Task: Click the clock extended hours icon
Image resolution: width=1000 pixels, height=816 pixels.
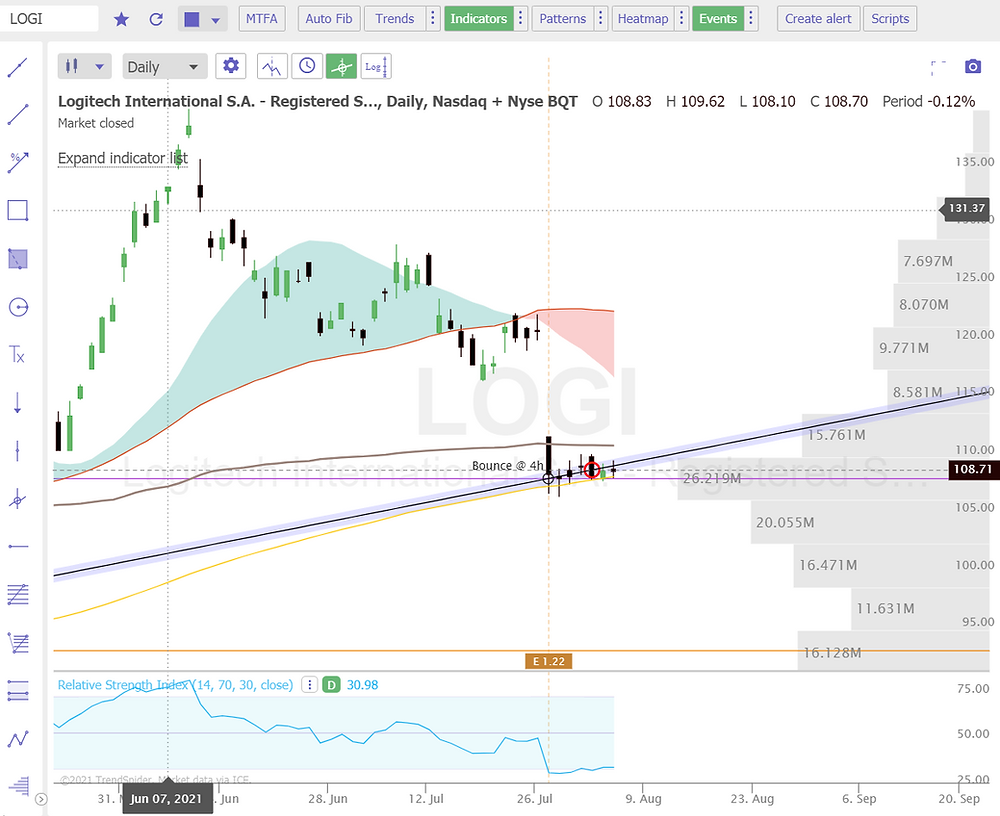Action: click(x=307, y=66)
